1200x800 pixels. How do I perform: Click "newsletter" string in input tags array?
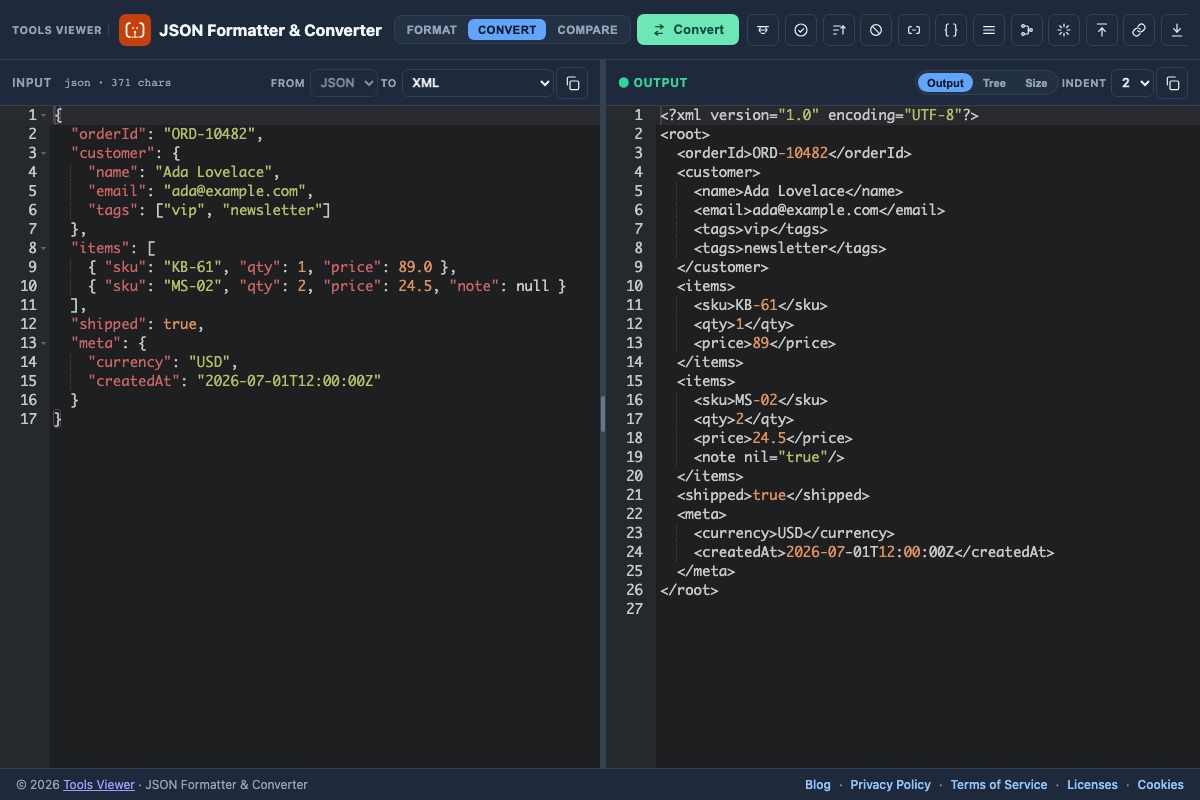coord(272,210)
